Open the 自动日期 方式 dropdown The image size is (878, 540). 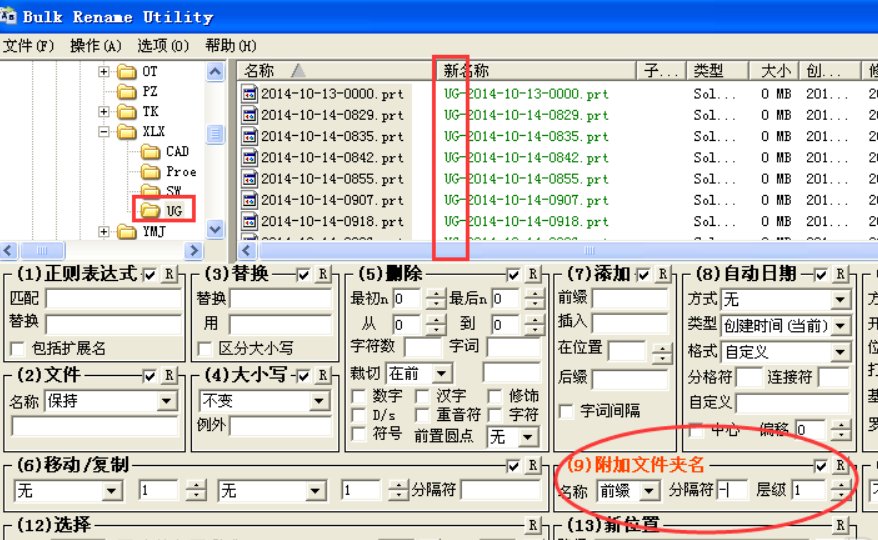(x=840, y=300)
